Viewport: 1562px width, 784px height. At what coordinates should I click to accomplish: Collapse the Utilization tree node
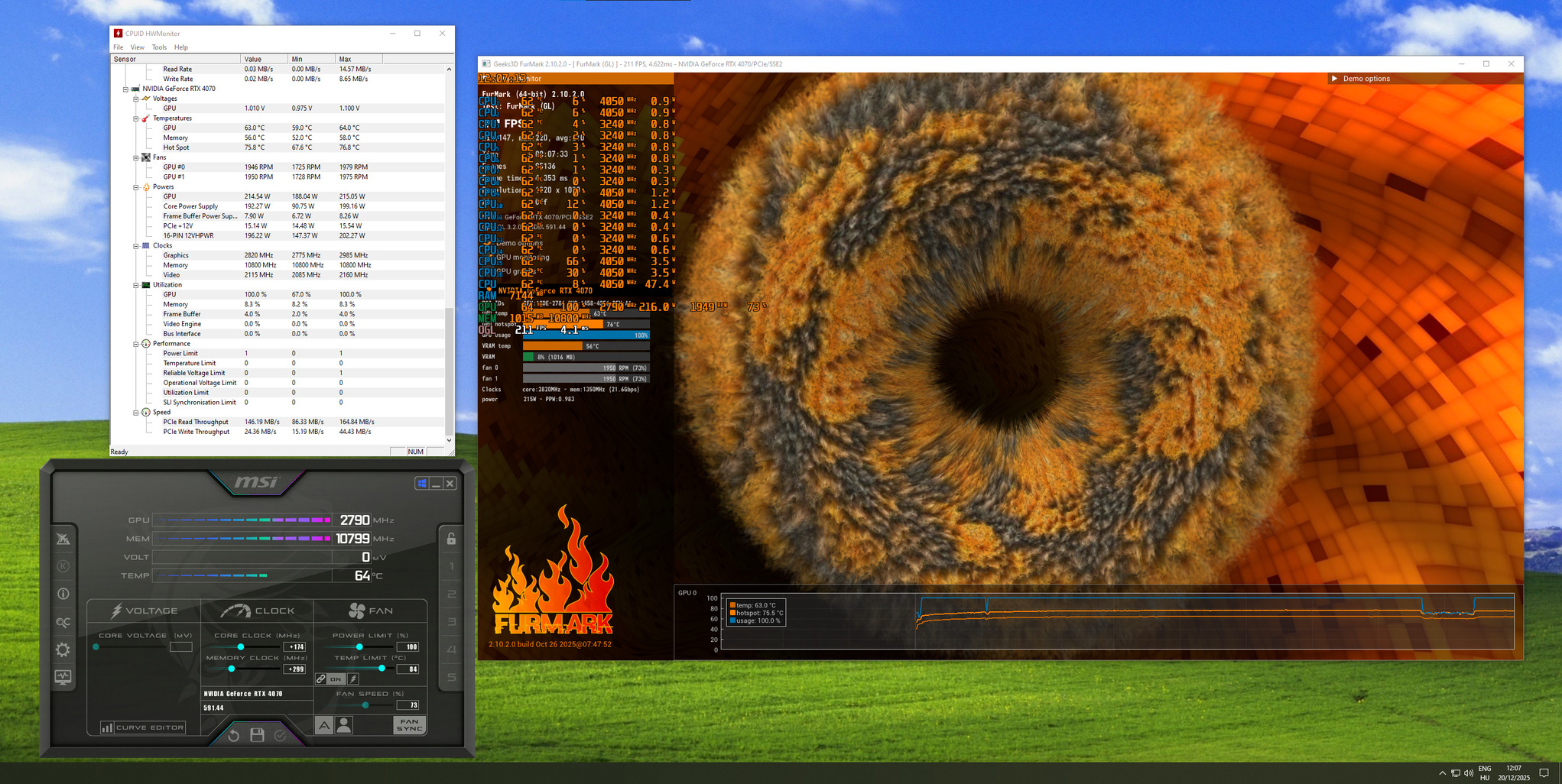point(136,285)
